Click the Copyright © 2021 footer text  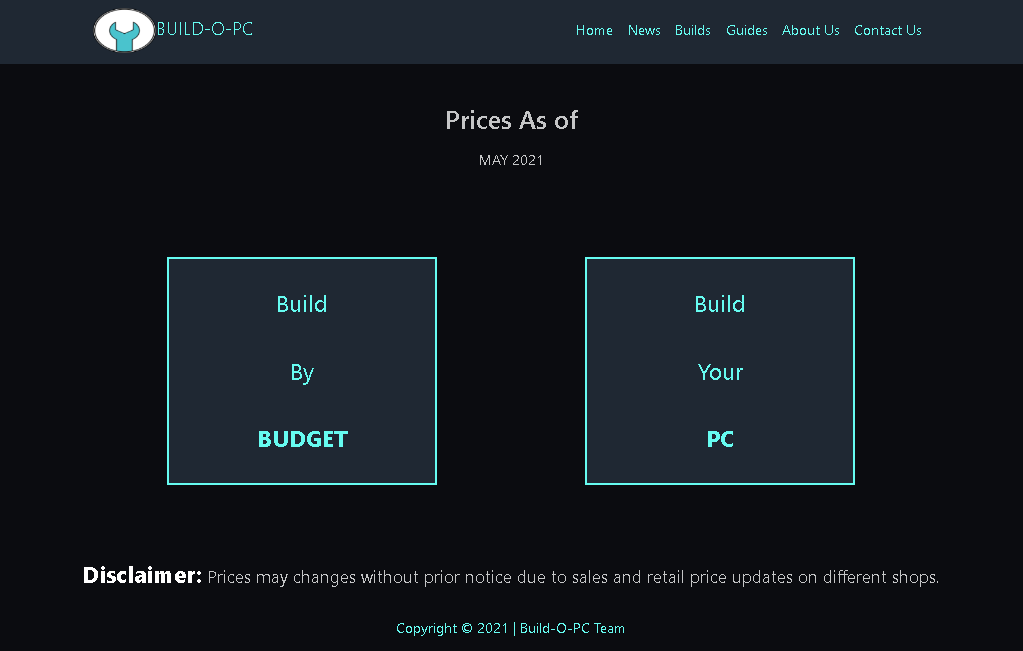(x=452, y=628)
